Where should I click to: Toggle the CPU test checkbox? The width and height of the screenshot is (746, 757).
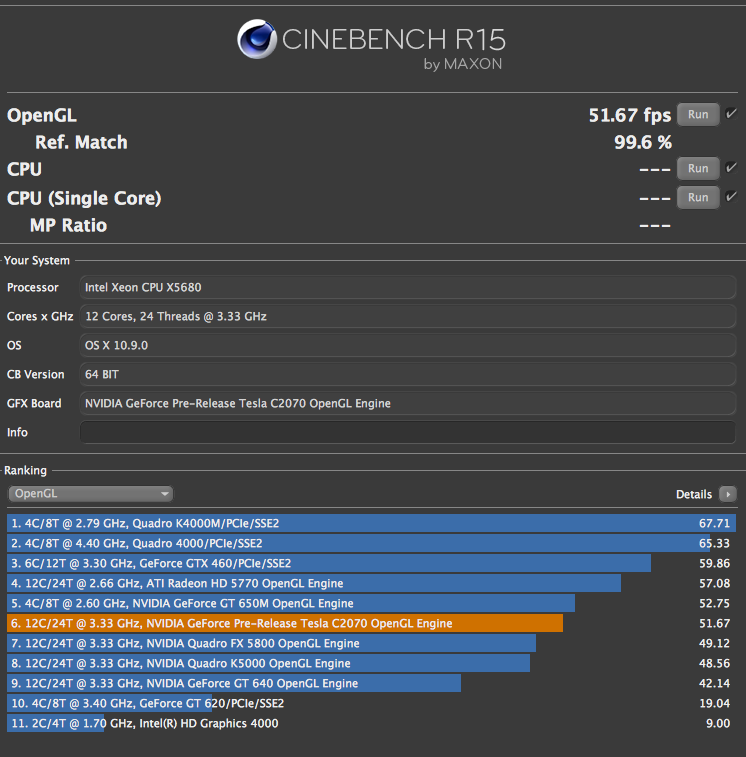click(x=731, y=168)
